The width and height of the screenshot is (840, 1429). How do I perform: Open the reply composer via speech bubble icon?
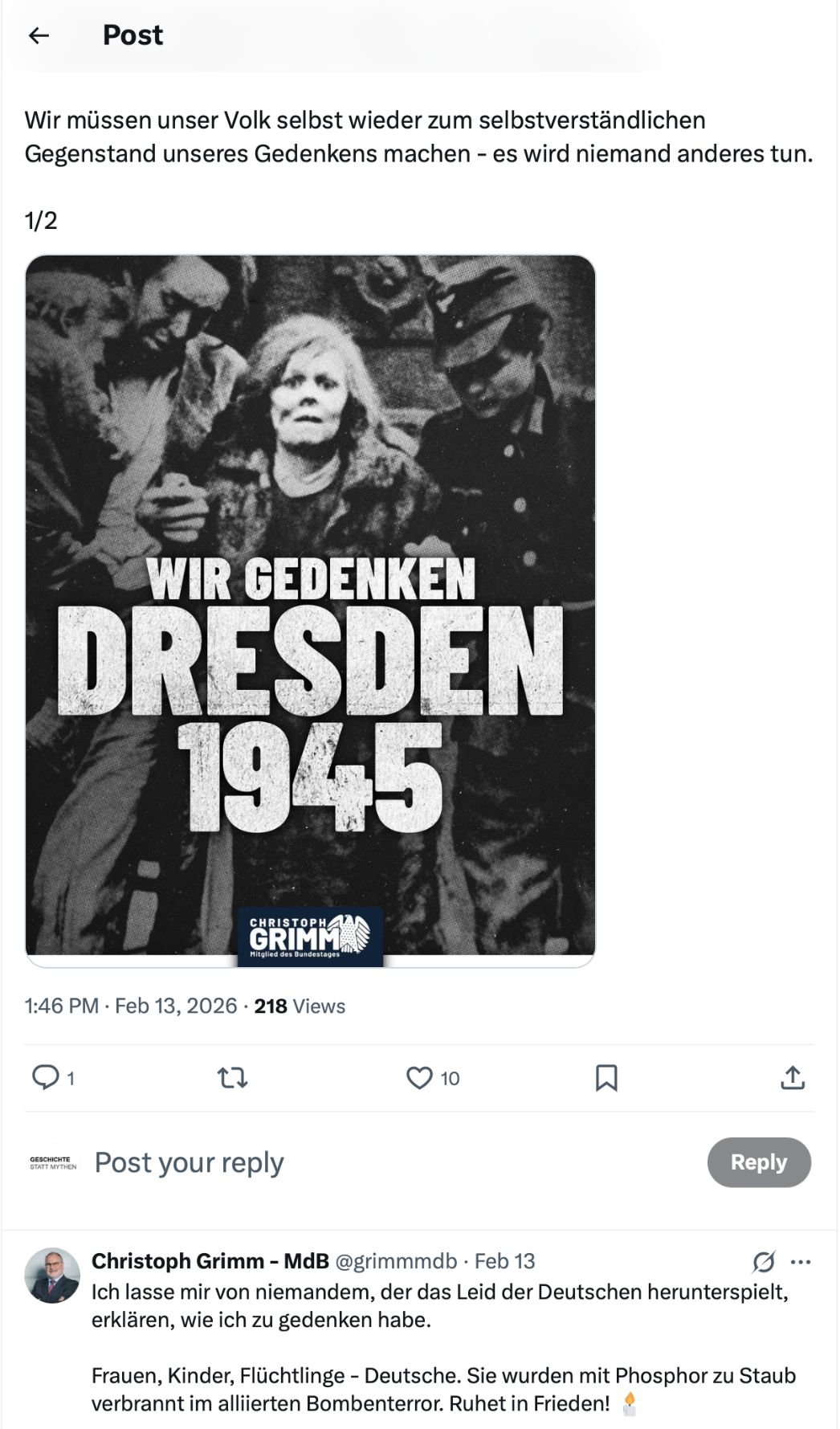pos(47,1079)
